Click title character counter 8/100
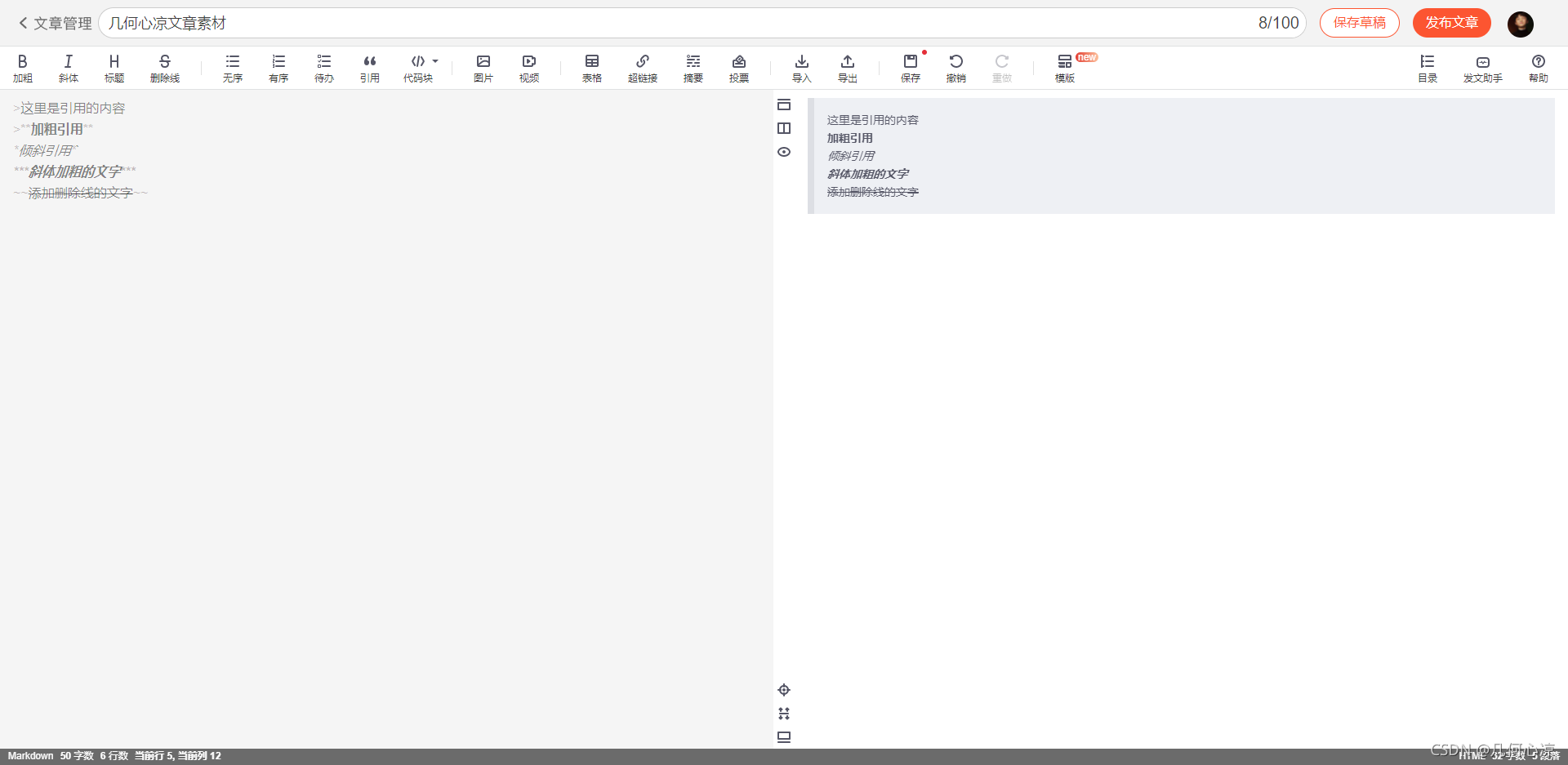 click(x=1278, y=23)
